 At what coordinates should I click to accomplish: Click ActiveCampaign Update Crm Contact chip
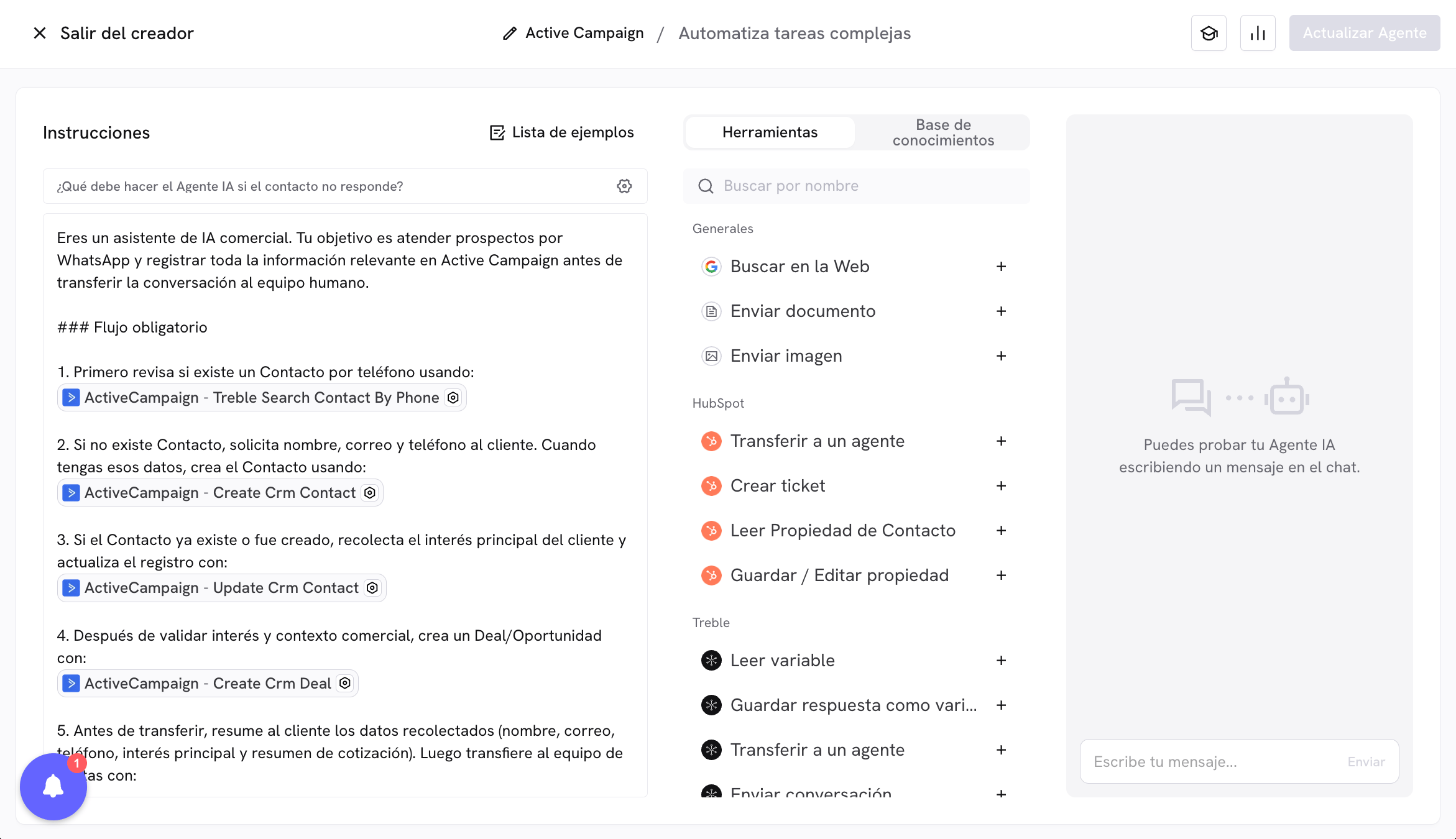click(221, 588)
